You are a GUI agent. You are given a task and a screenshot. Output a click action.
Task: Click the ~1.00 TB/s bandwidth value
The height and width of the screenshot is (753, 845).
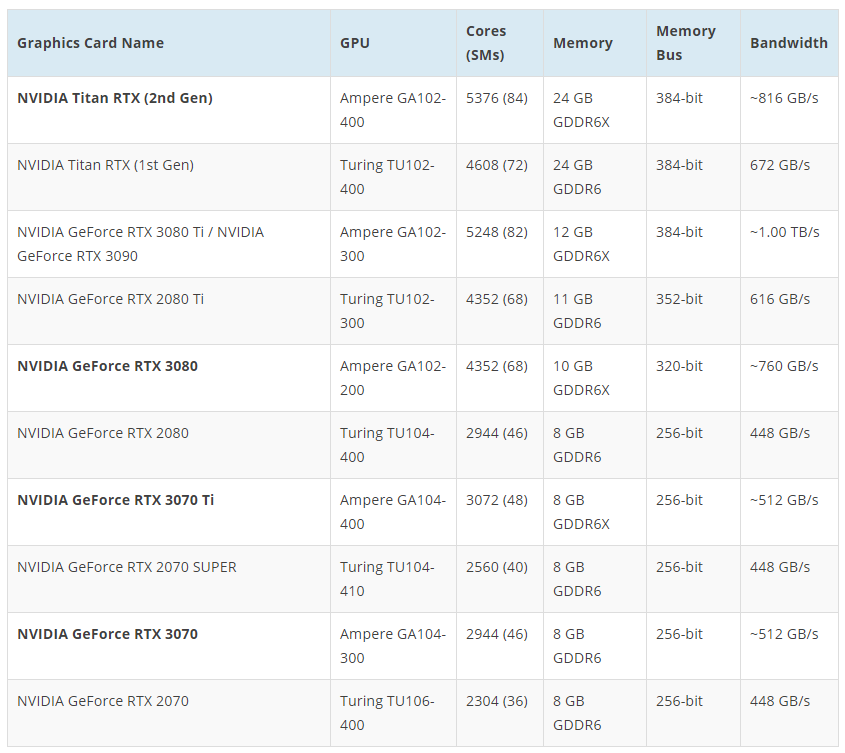coord(784,232)
